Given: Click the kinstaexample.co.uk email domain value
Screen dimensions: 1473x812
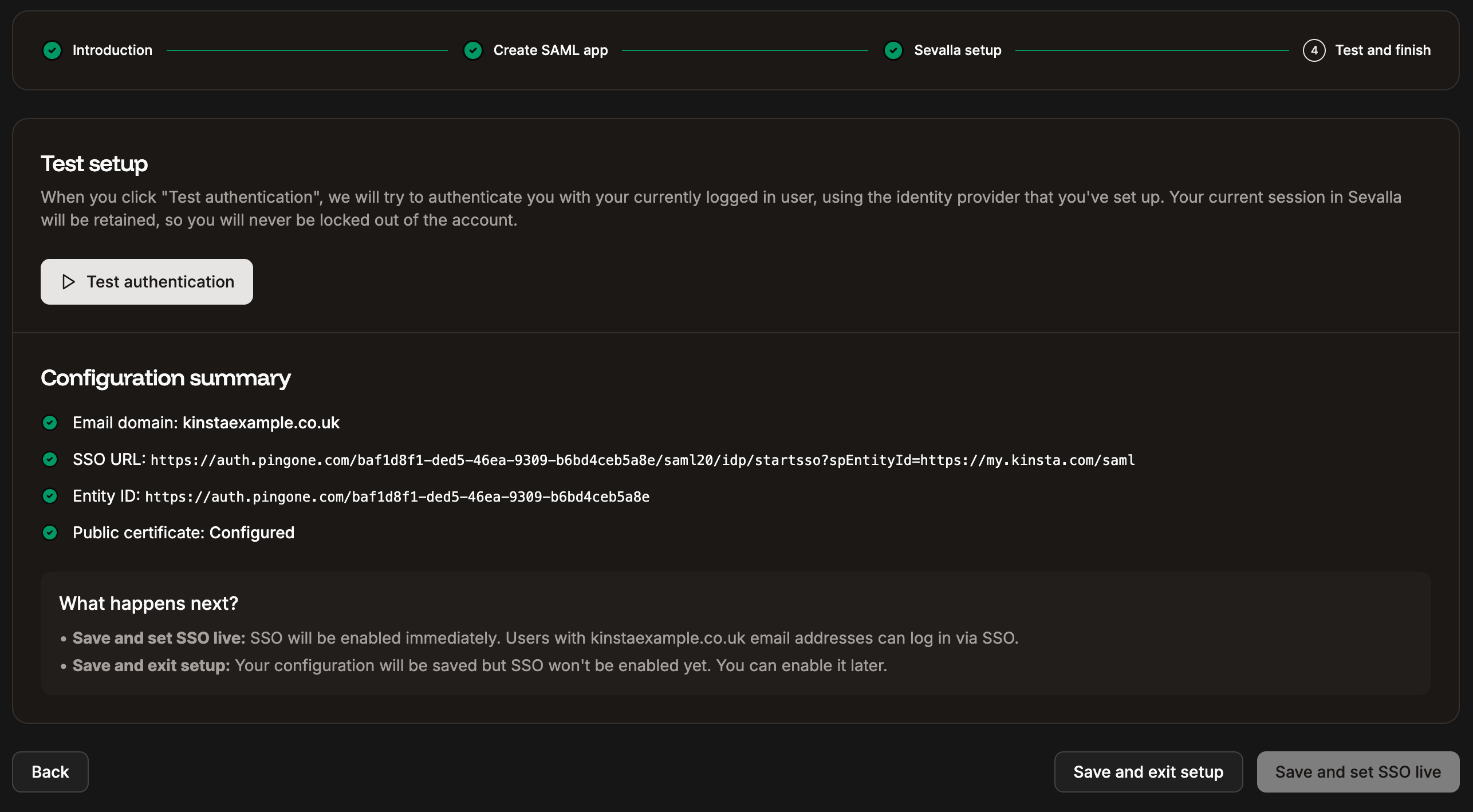Looking at the screenshot, I should click(261, 423).
